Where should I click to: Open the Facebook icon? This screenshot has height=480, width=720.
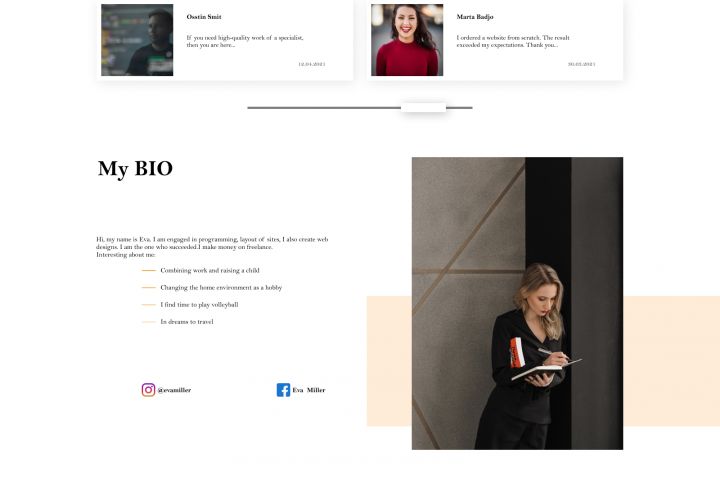283,390
